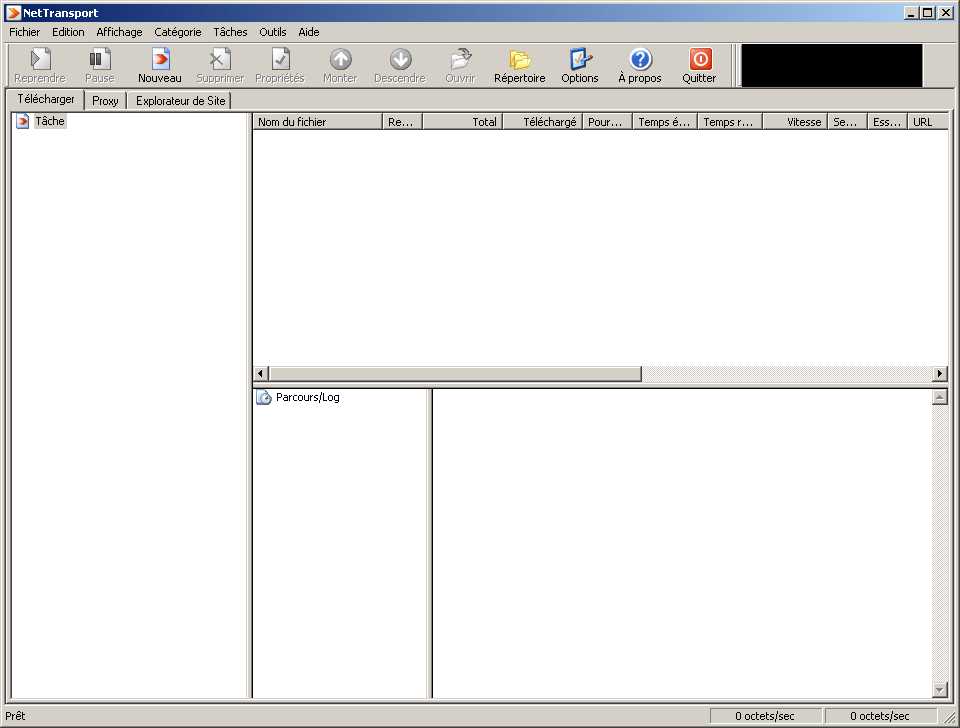Image resolution: width=960 pixels, height=728 pixels.
Task: Open the Répertoire folder icon
Action: (x=520, y=59)
